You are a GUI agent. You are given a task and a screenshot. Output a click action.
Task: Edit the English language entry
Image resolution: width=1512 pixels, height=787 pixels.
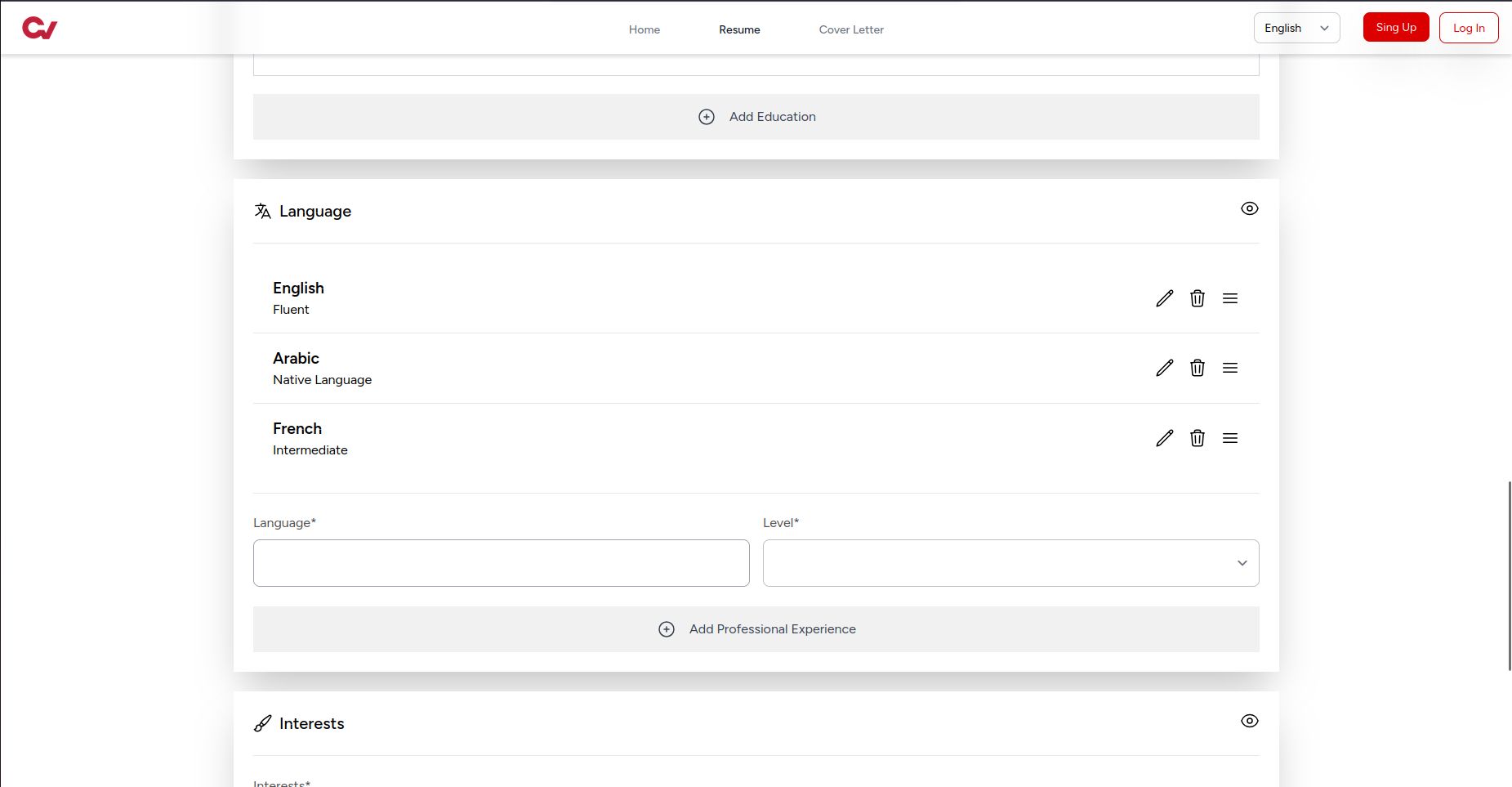[x=1165, y=298]
